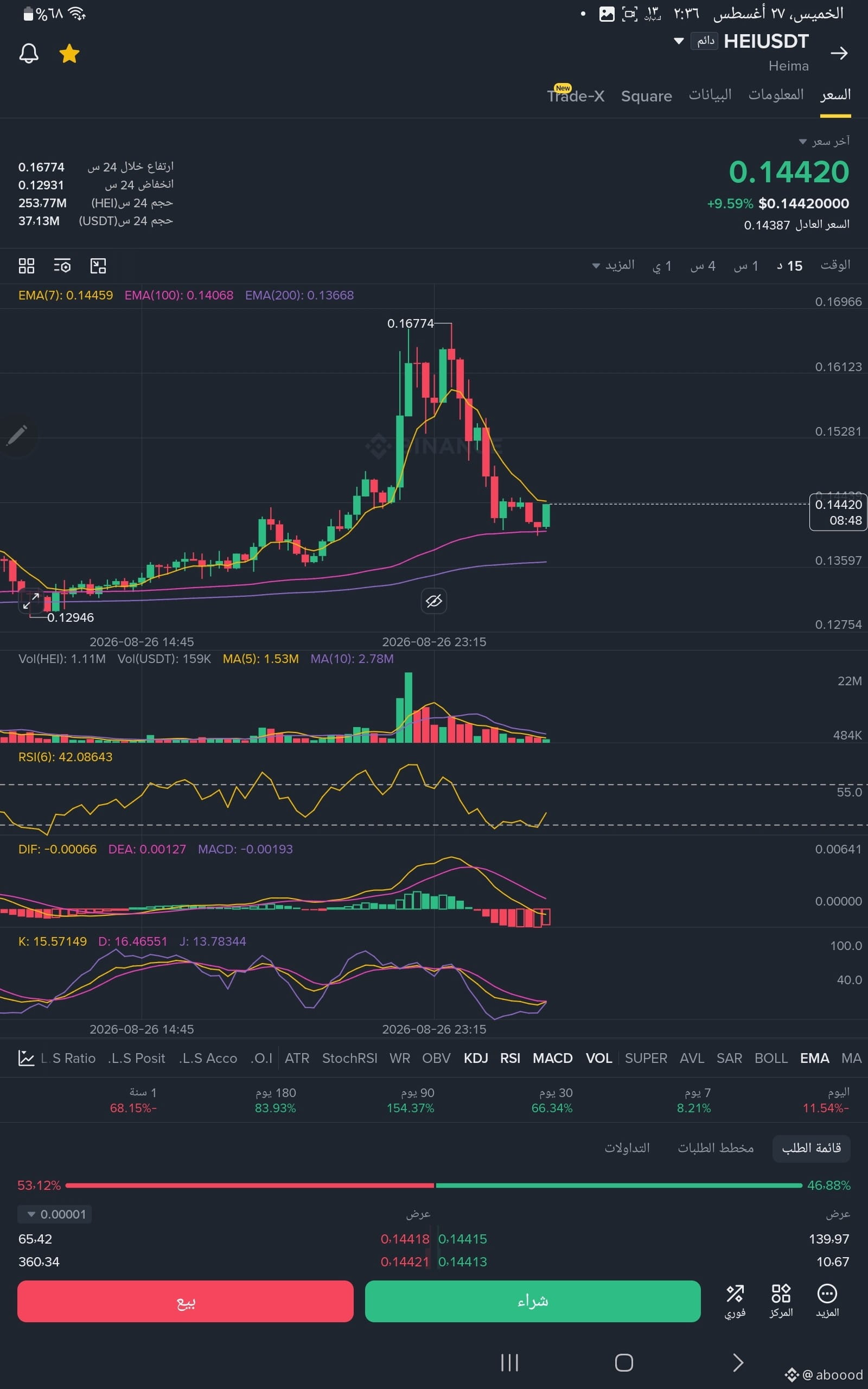Screen dimensions: 868x1389
Task: Toggle ATR indicator
Action: pyautogui.click(x=297, y=1058)
